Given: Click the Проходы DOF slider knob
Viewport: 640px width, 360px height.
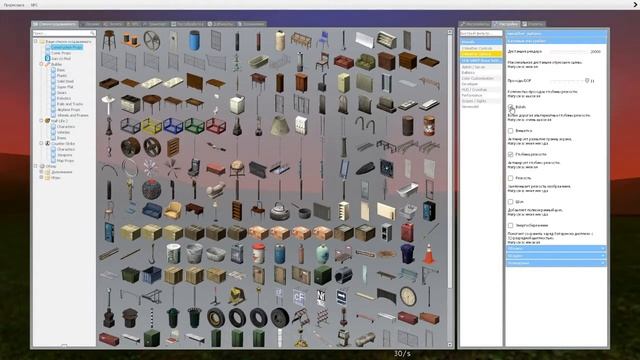Looking at the screenshot, I should (587, 81).
